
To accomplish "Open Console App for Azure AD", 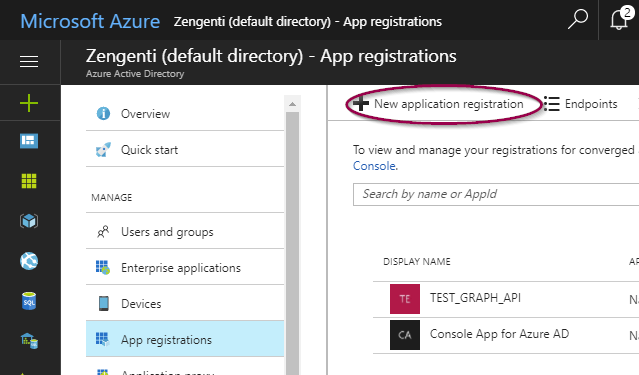I will coord(499,334).
